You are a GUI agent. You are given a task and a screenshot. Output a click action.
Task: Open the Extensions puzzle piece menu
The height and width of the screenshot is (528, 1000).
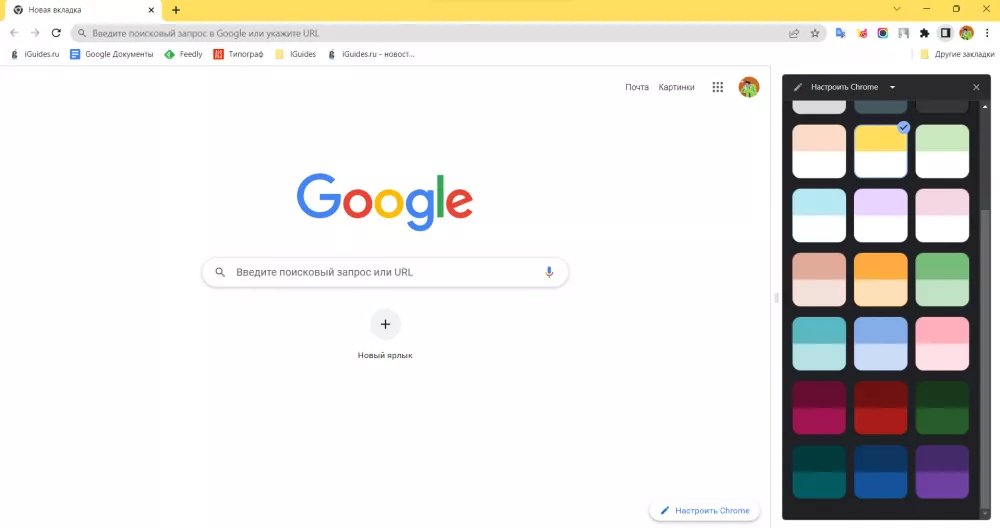coord(924,33)
